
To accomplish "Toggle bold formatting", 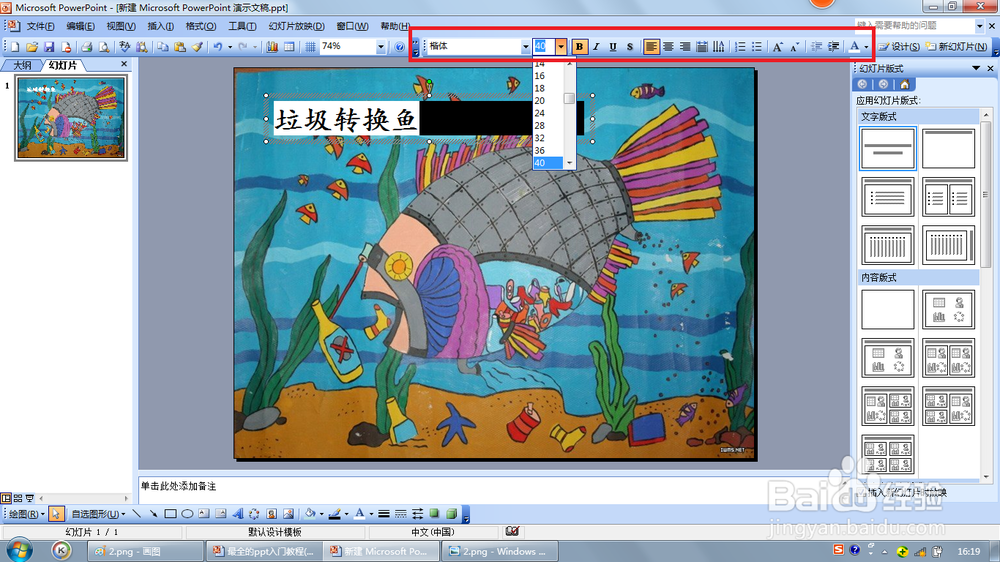I will 579,47.
